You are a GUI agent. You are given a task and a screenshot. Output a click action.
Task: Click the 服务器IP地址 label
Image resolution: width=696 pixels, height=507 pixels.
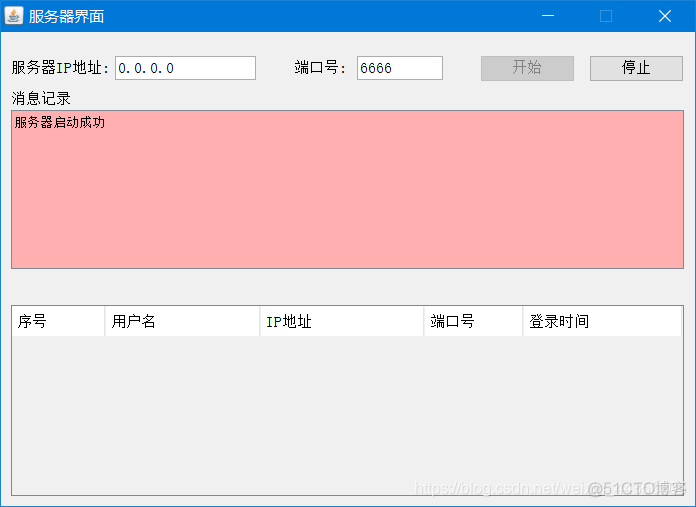tap(60, 68)
